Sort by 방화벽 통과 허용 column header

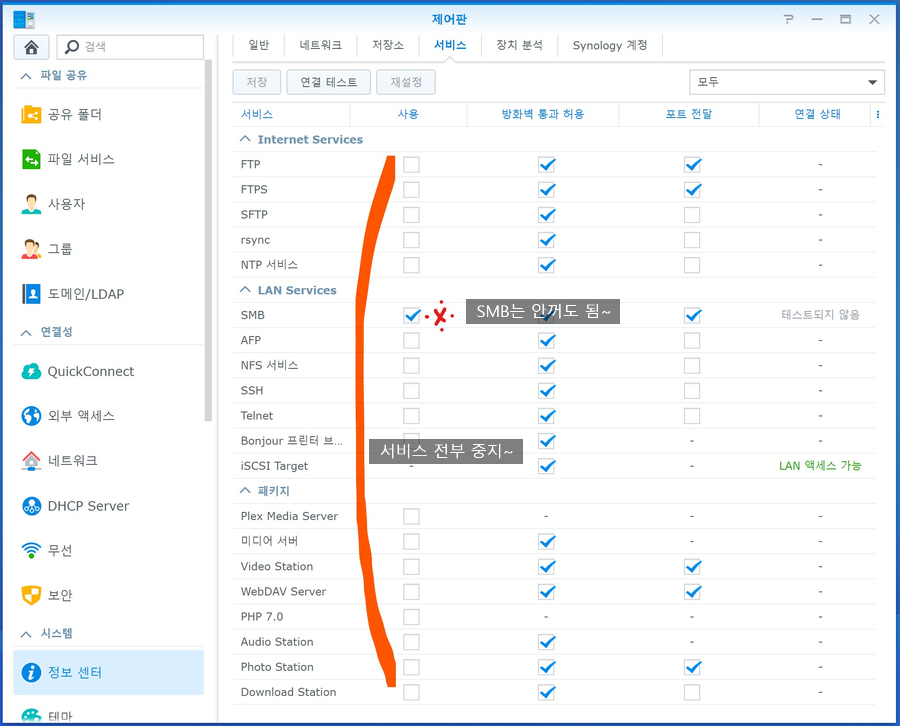click(x=542, y=114)
